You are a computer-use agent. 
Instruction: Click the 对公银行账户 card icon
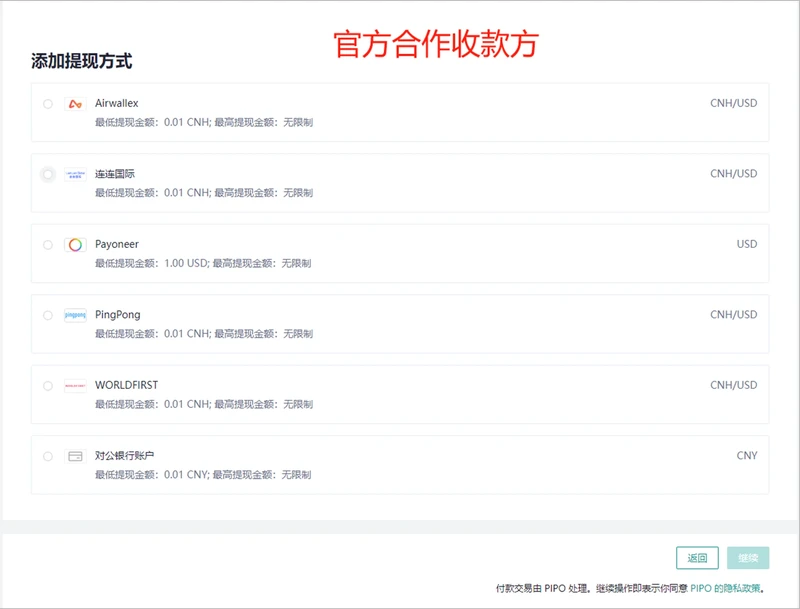tap(75, 456)
